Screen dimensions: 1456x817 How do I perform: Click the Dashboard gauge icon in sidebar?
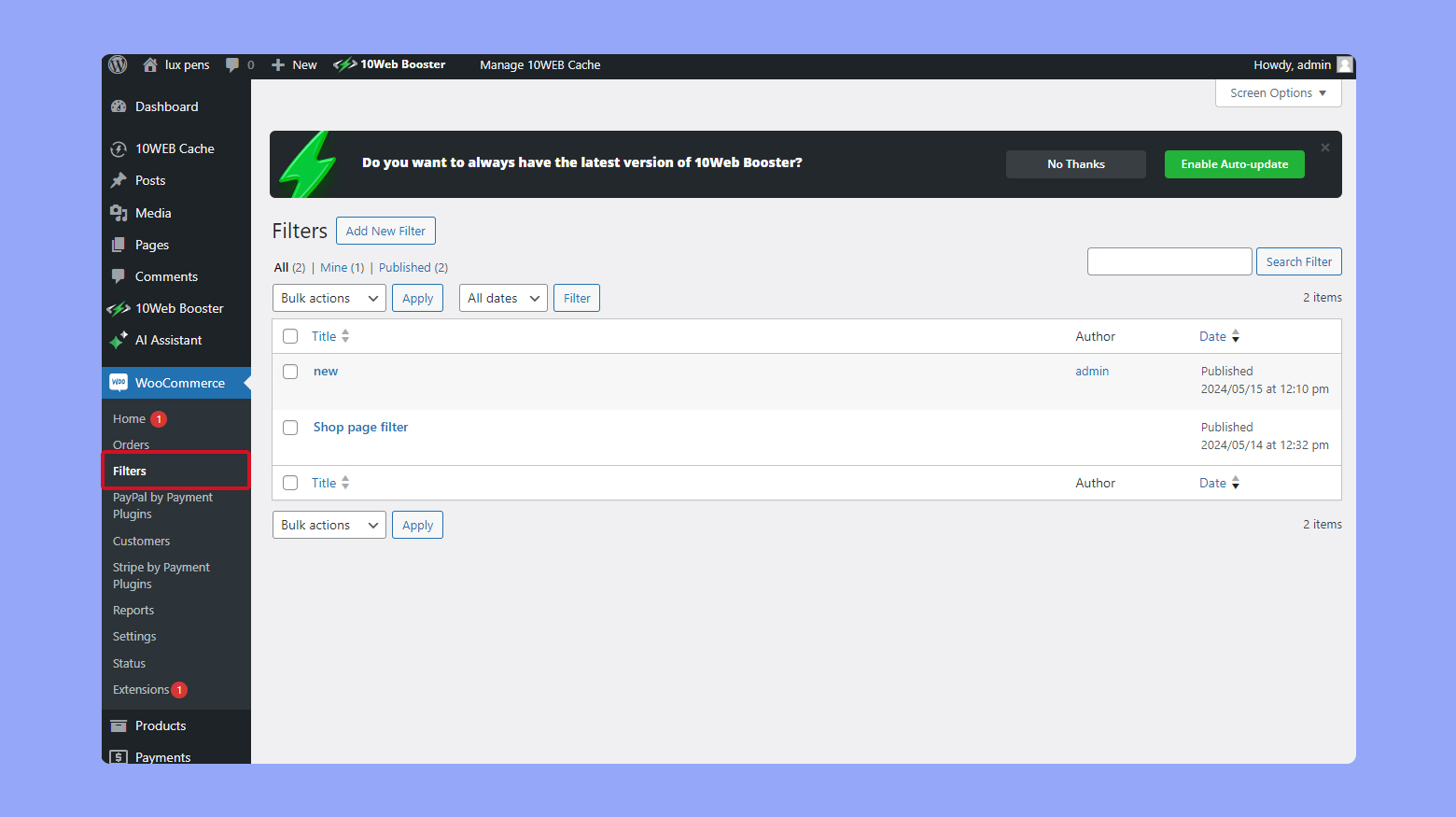119,106
